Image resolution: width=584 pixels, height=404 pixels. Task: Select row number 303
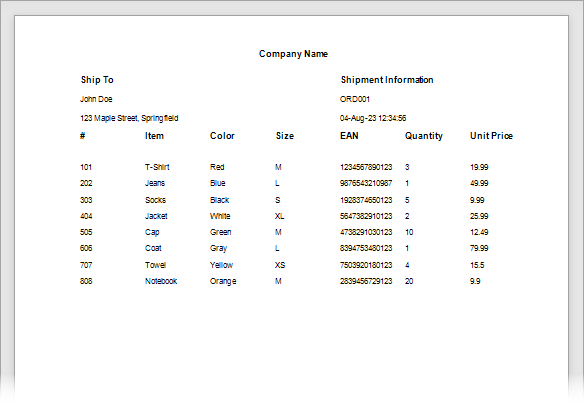pos(86,200)
